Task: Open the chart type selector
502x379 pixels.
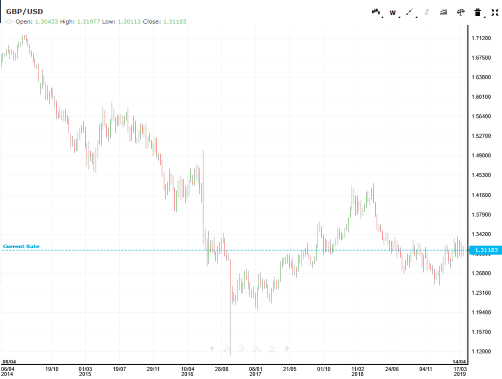Action: coord(376,12)
